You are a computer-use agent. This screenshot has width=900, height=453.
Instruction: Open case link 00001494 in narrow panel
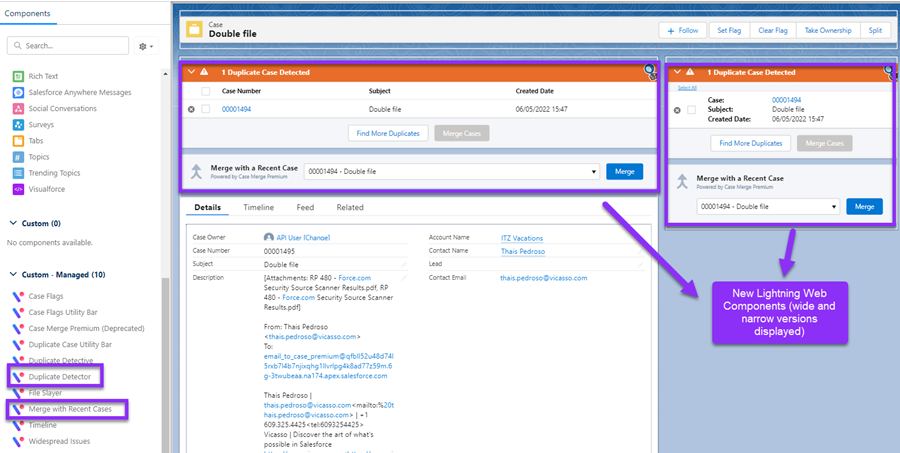click(x=786, y=100)
